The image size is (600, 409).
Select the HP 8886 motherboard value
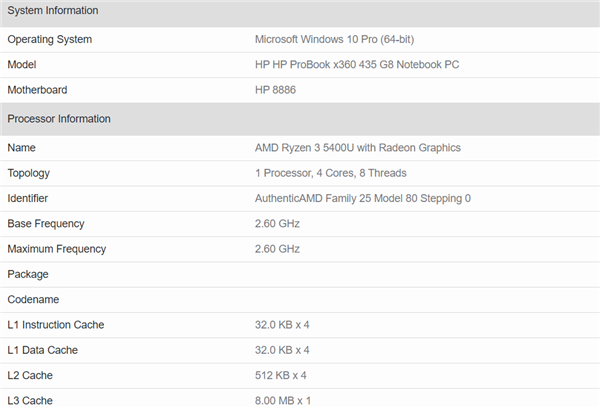pyautogui.click(x=276, y=90)
